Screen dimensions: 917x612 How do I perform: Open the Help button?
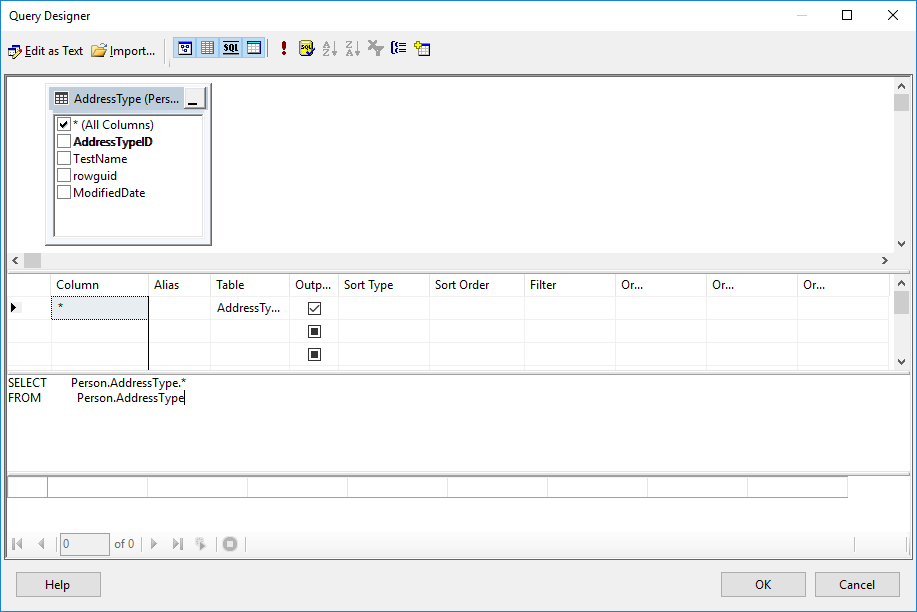click(x=58, y=585)
